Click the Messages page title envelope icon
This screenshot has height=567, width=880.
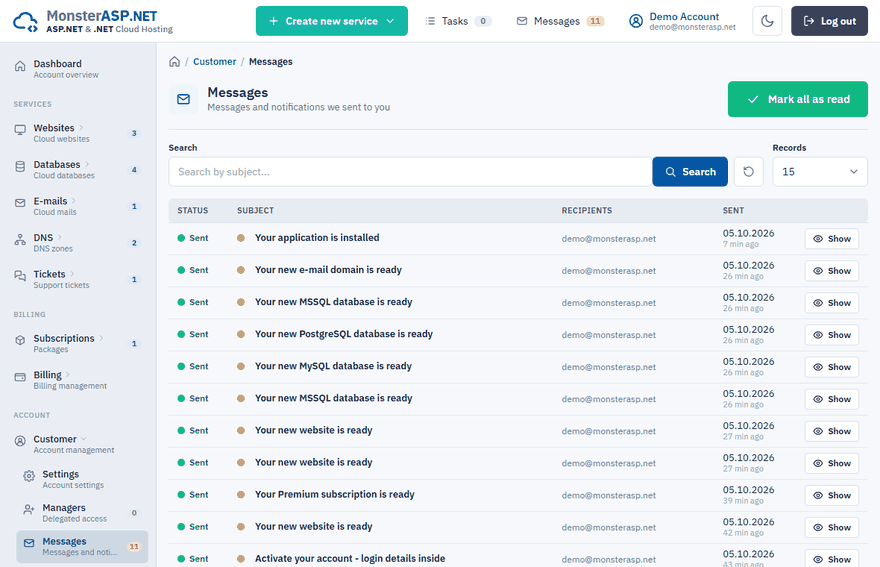[x=184, y=99]
